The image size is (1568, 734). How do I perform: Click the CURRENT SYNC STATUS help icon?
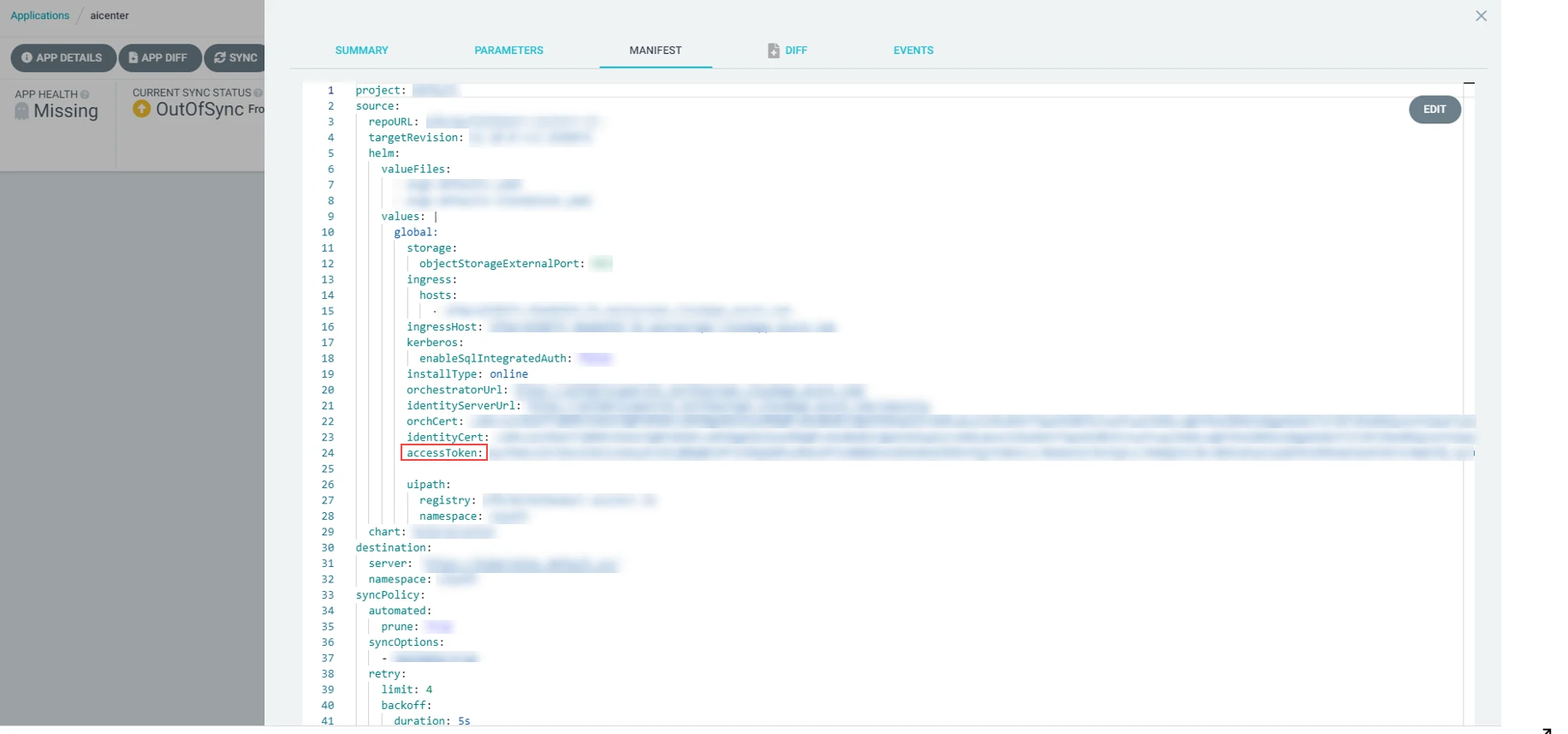coord(258,92)
